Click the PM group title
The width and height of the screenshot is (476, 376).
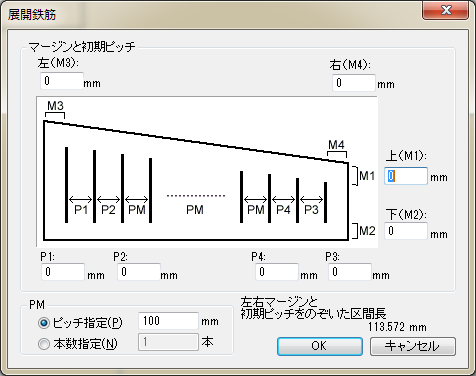37,305
